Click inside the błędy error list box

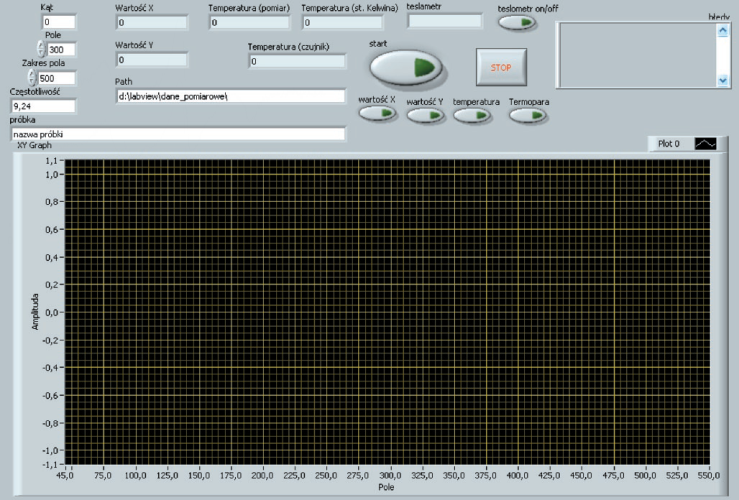[637, 55]
